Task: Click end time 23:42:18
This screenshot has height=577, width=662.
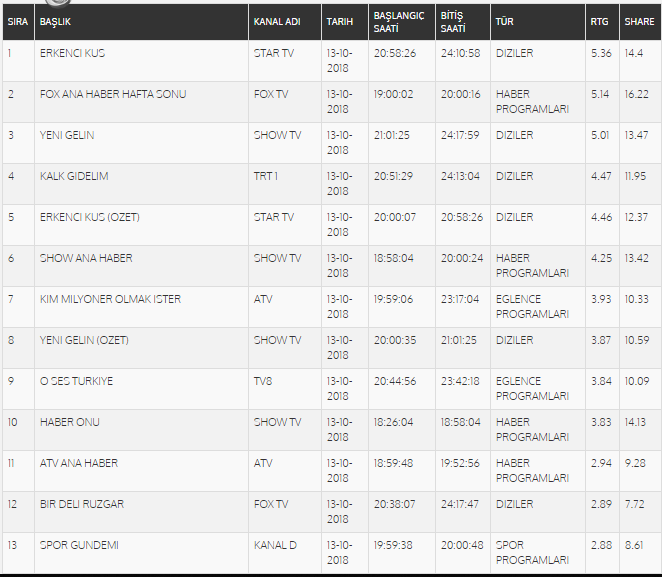Action: pyautogui.click(x=460, y=381)
